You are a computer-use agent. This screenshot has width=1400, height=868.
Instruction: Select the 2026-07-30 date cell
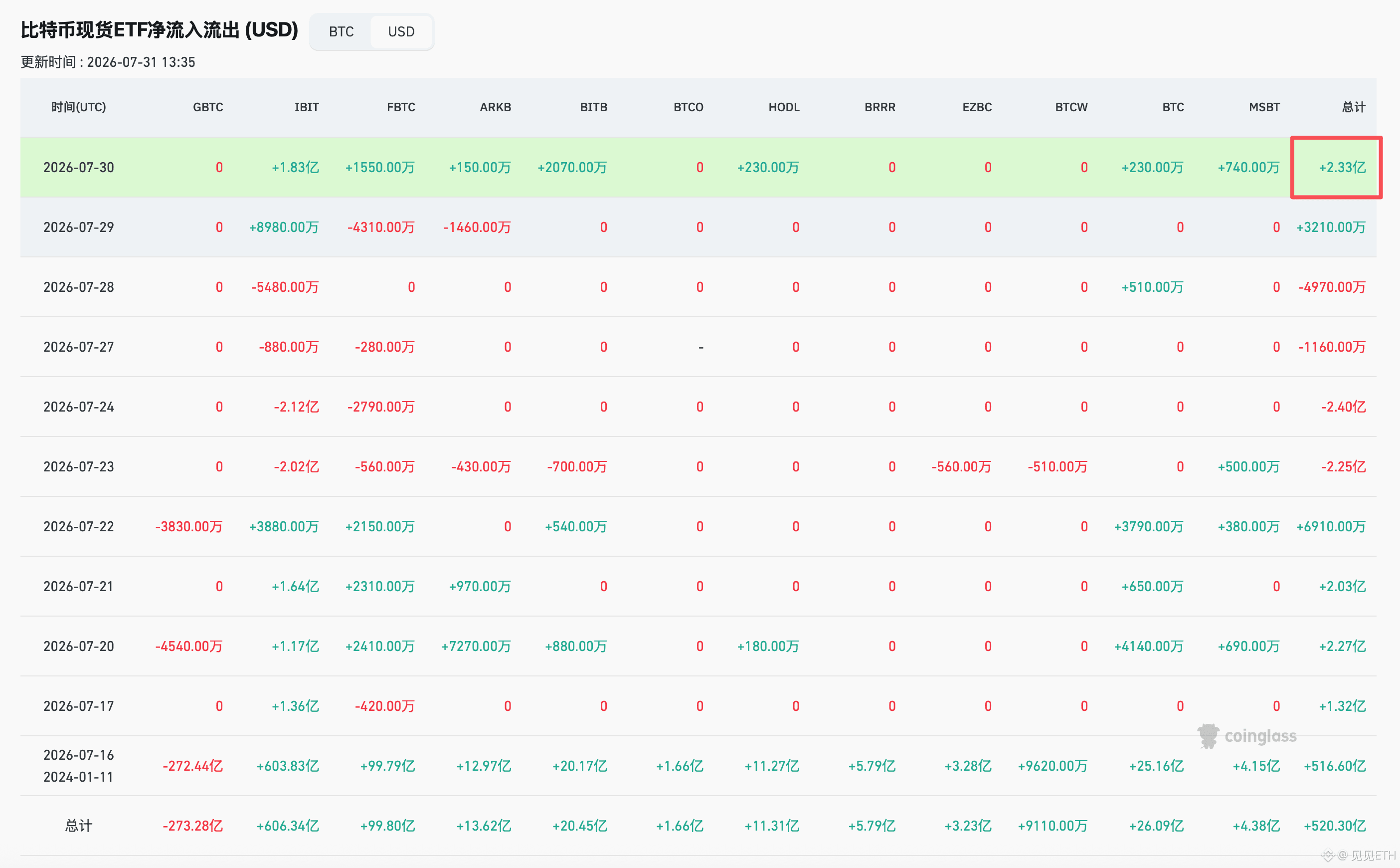79,168
